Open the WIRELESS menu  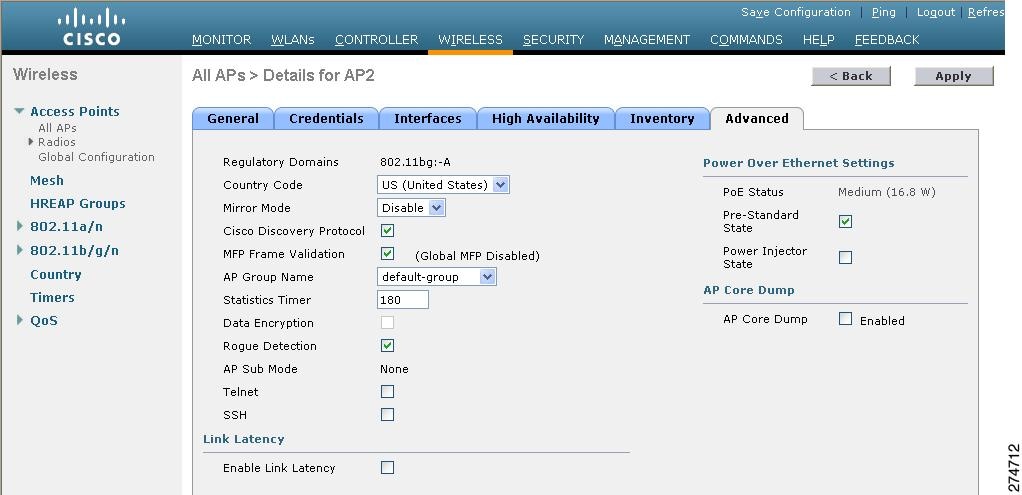470,40
